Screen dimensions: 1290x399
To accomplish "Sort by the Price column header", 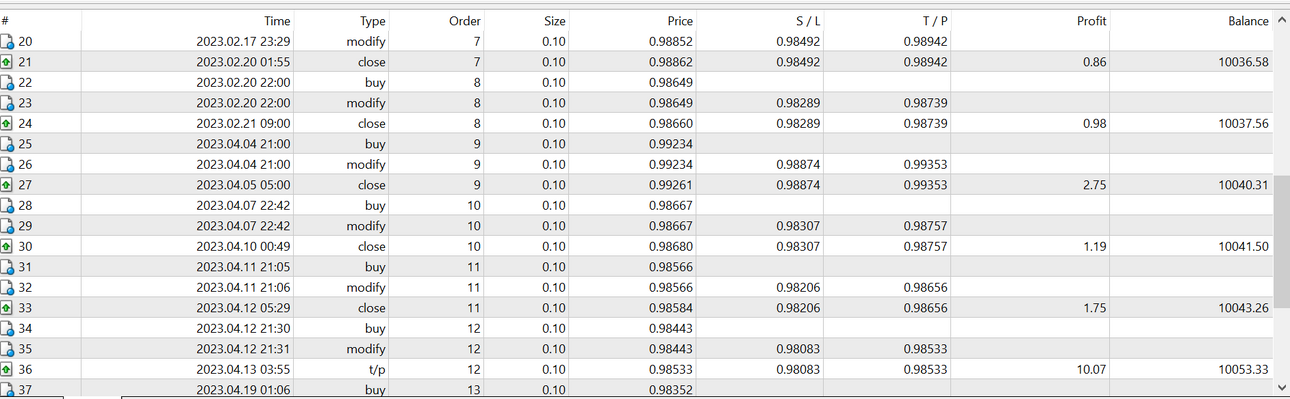I will pos(634,21).
